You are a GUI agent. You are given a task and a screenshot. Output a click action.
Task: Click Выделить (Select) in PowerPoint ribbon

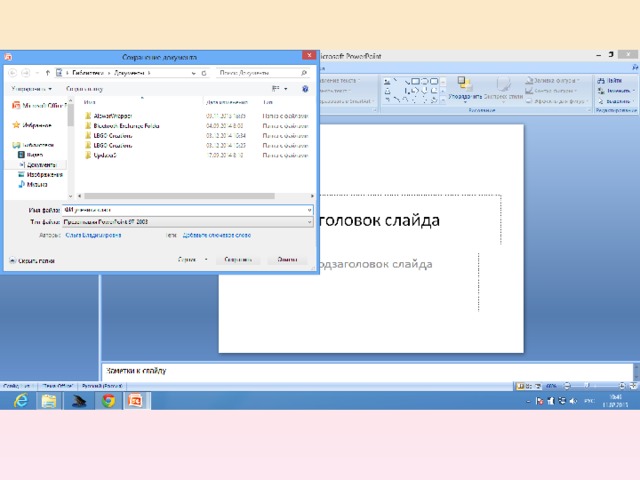click(616, 101)
